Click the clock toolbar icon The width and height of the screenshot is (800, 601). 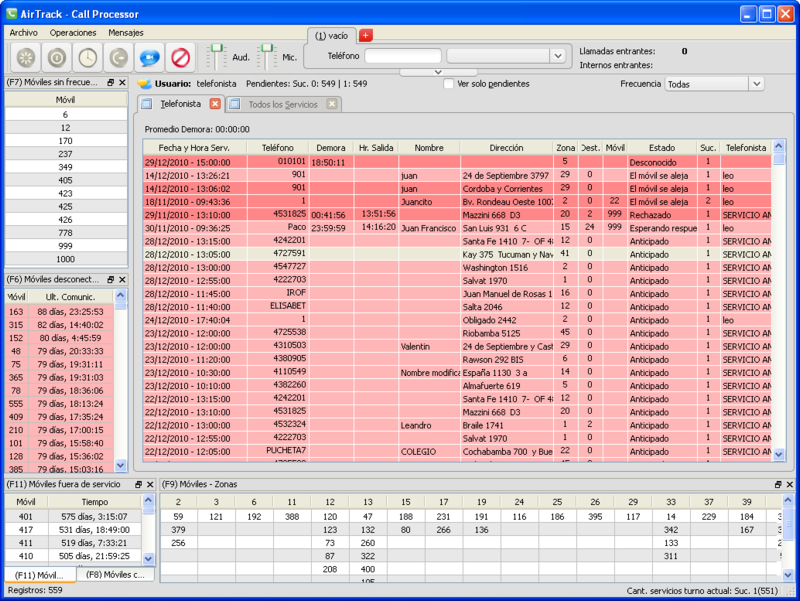pyautogui.click(x=88, y=57)
